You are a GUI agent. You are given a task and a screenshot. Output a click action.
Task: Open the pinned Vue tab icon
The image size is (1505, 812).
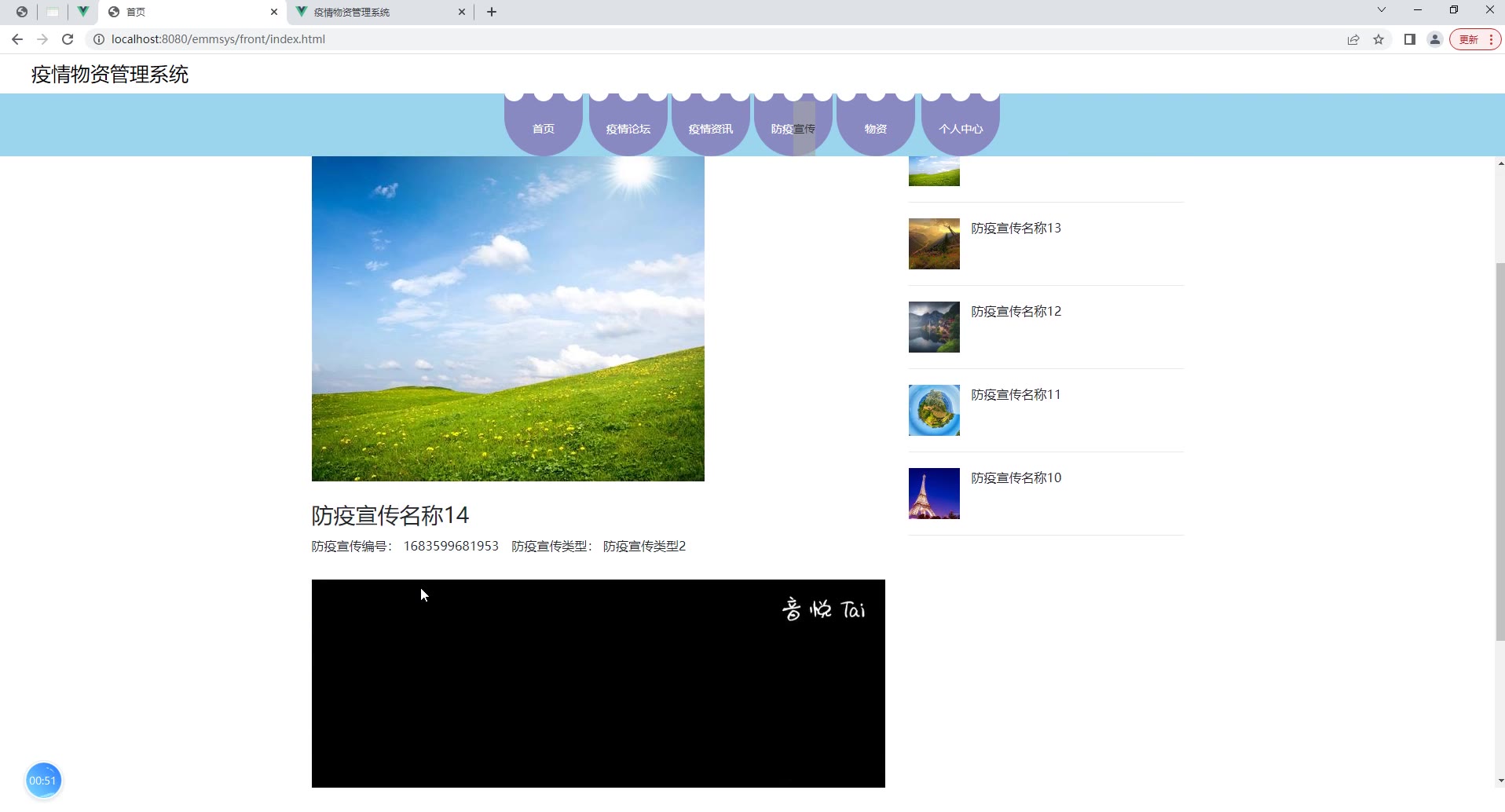(82, 12)
